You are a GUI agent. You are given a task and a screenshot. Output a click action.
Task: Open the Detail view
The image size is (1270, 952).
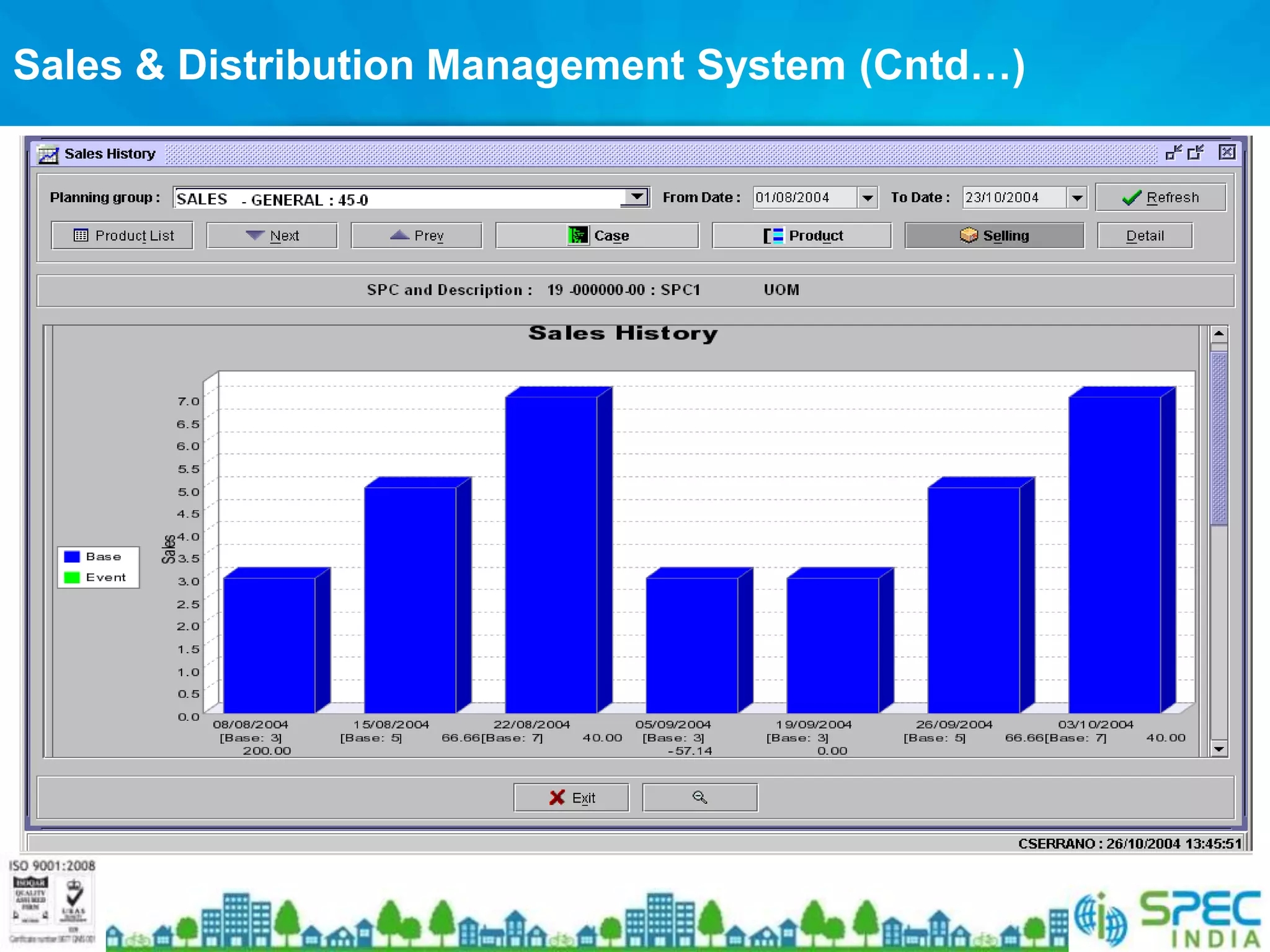(1145, 236)
